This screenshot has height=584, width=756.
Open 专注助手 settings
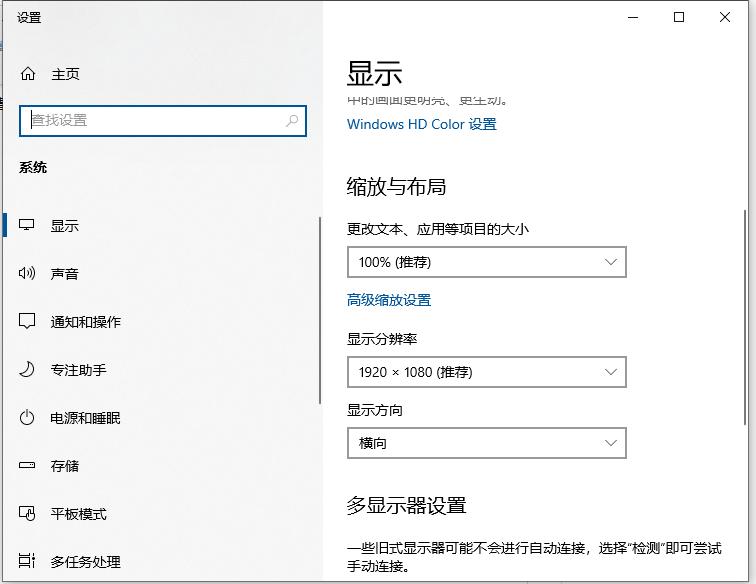79,370
